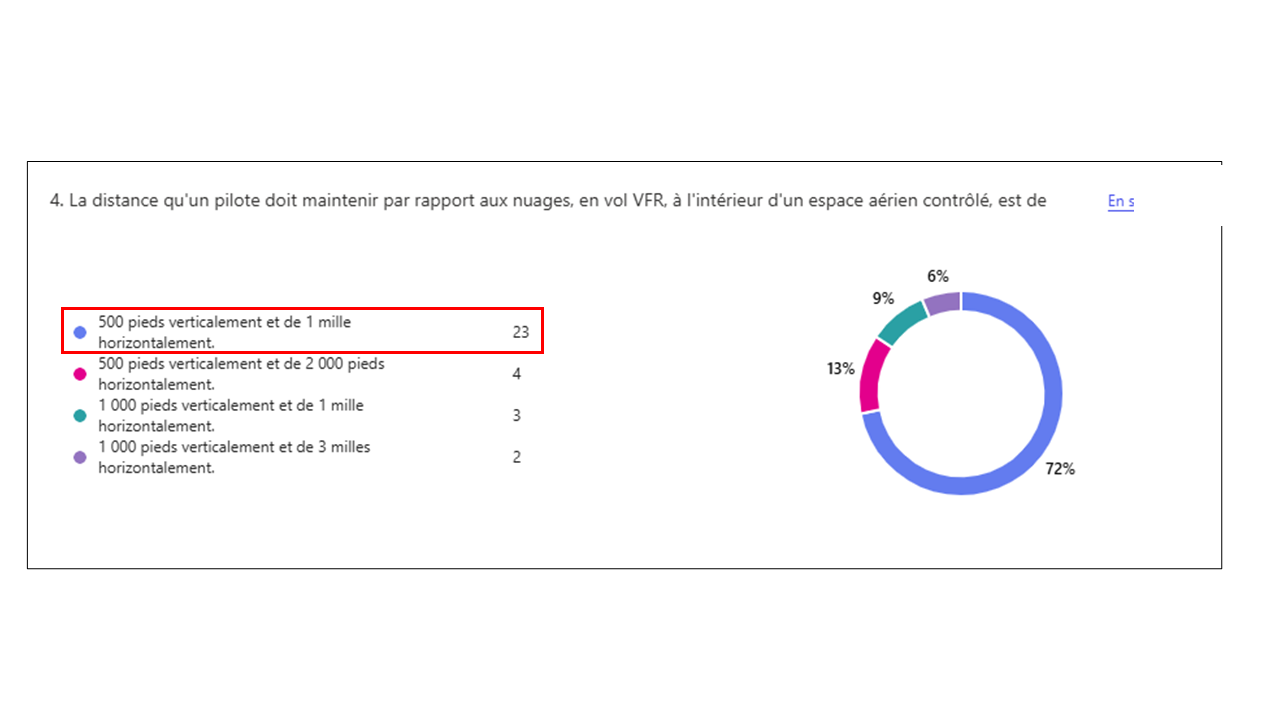The width and height of the screenshot is (1280, 720).
Task: Click the 72% chart label
Action: tap(1060, 469)
